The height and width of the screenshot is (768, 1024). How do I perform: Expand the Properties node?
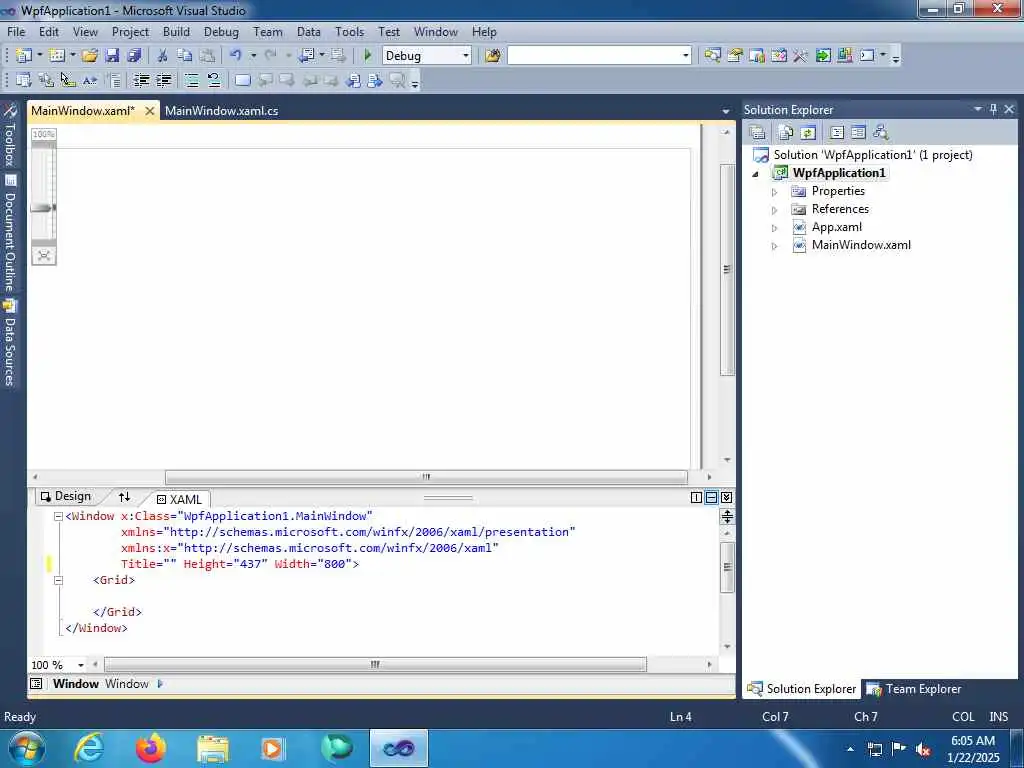coord(775,192)
